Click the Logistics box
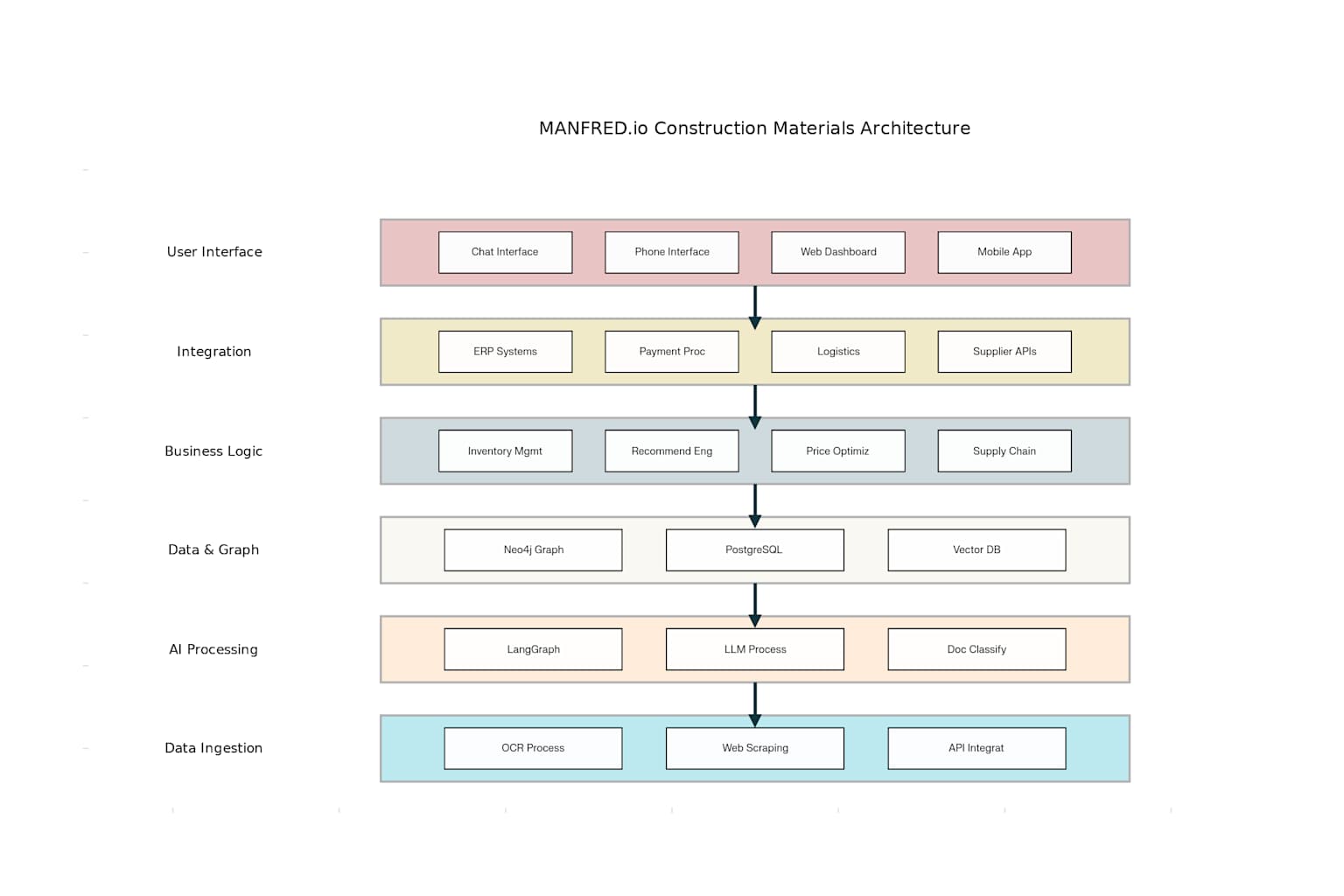The height and width of the screenshot is (896, 1344). click(x=837, y=351)
